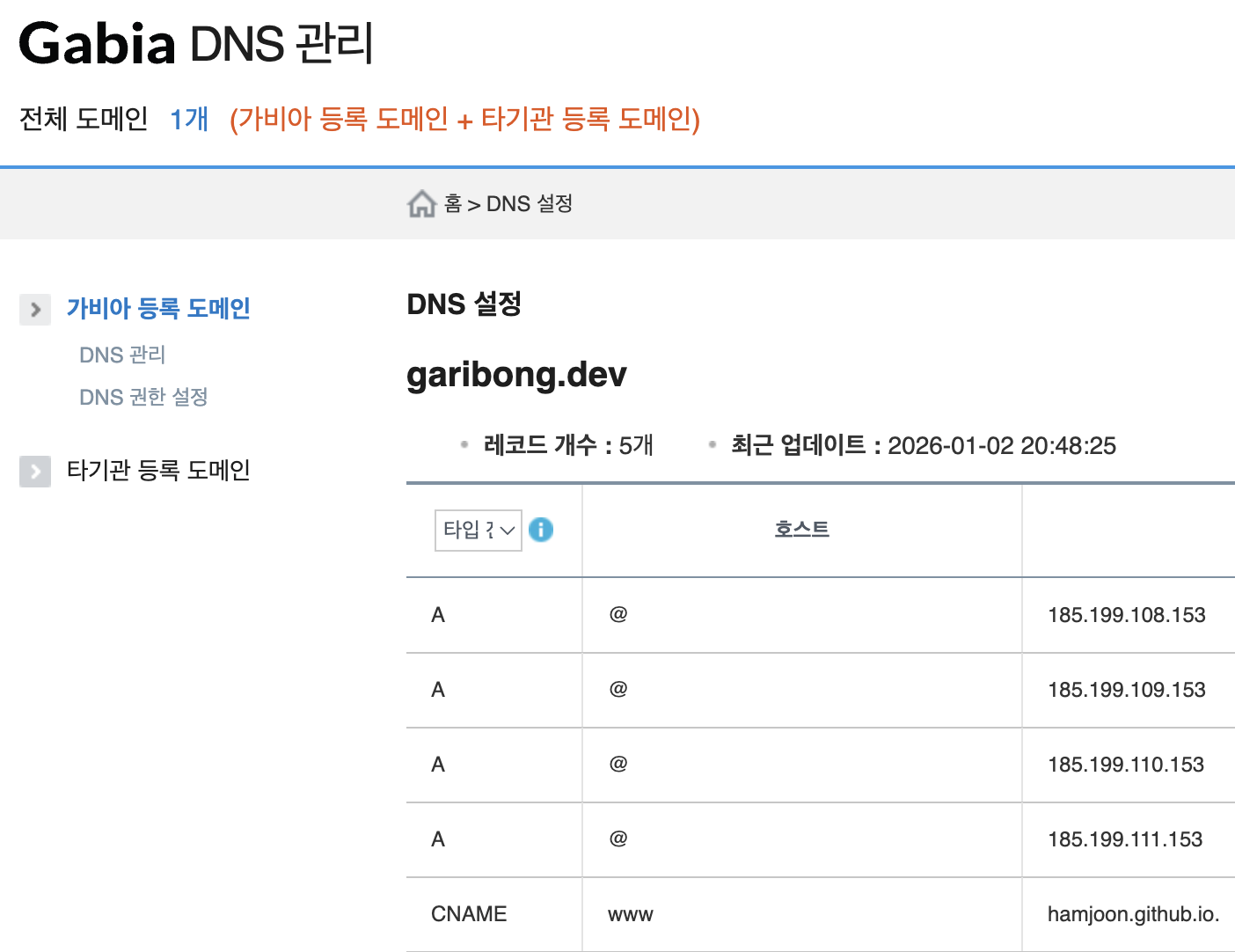
Task: Click the @ host for 185.199.111.153
Action: [x=618, y=838]
